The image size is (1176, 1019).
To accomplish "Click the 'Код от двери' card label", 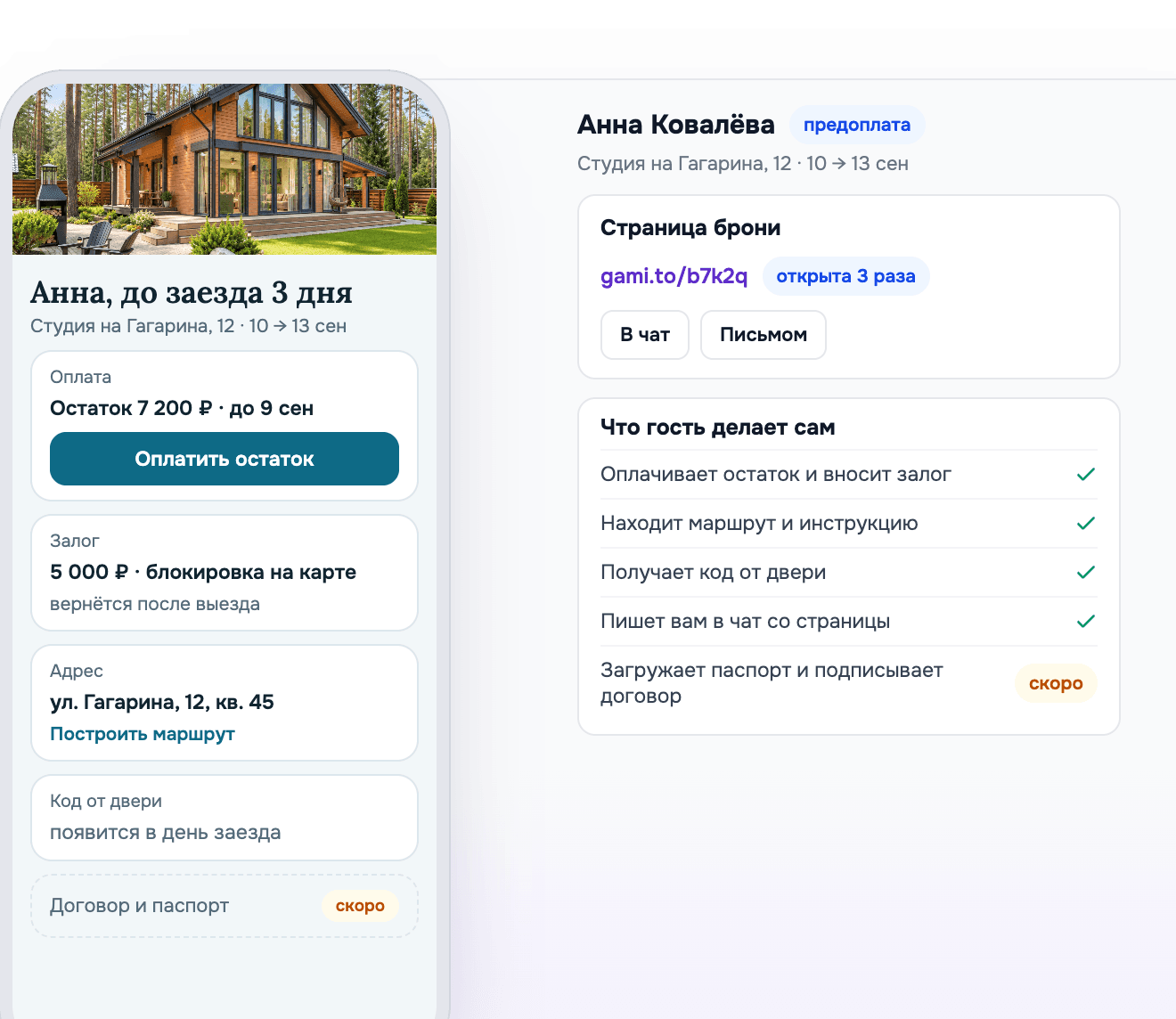I will pos(106,801).
